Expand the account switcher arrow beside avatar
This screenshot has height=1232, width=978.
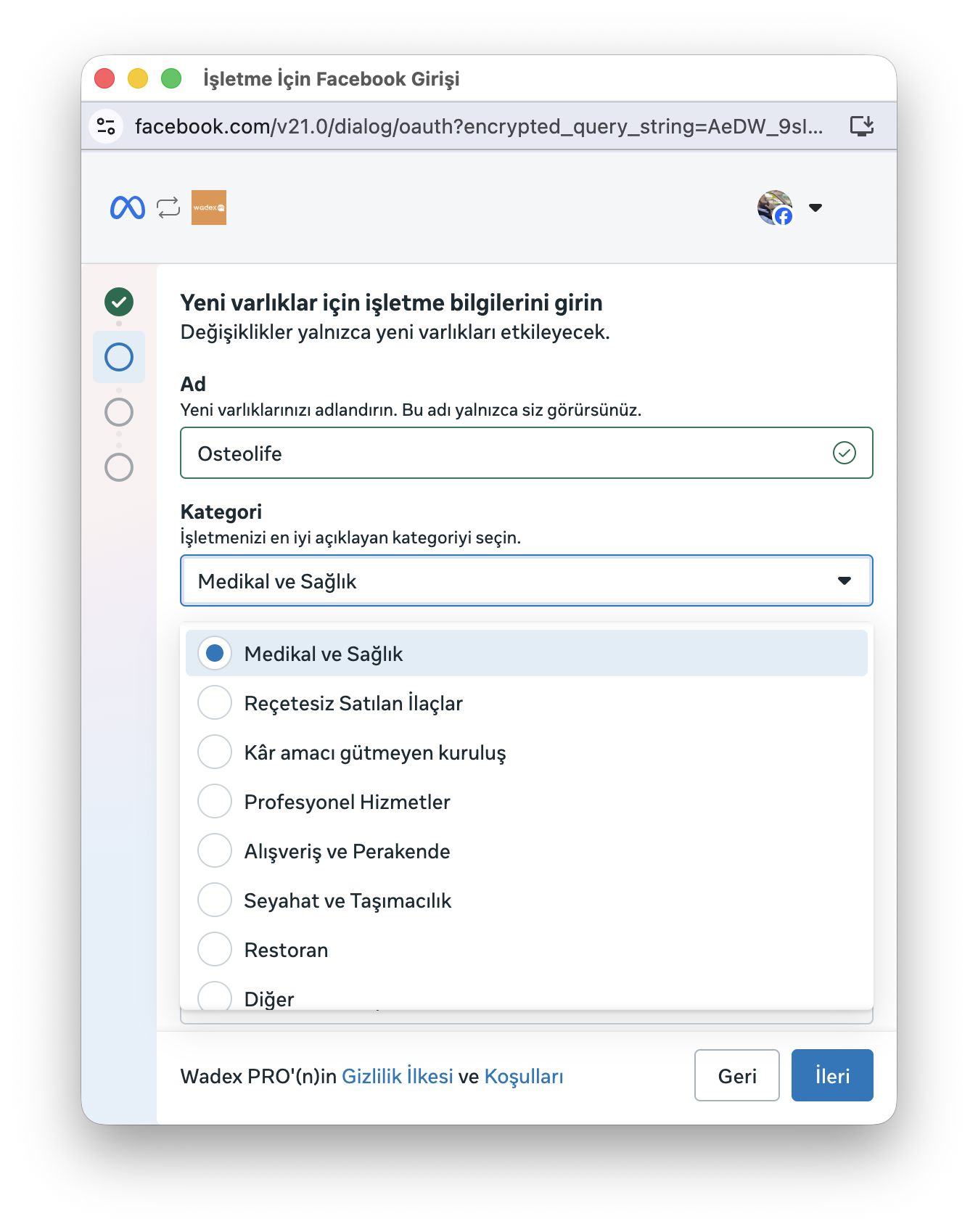pos(815,208)
